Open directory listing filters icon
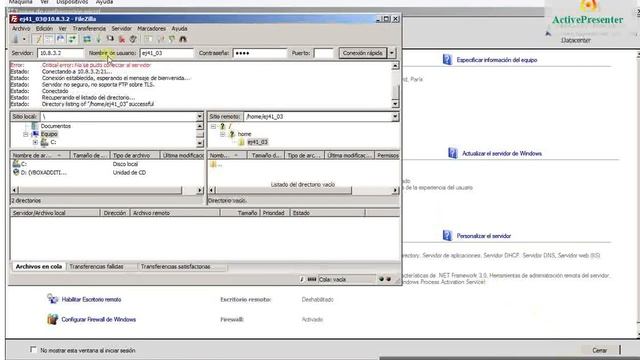640x360 pixels. click(x=148, y=39)
